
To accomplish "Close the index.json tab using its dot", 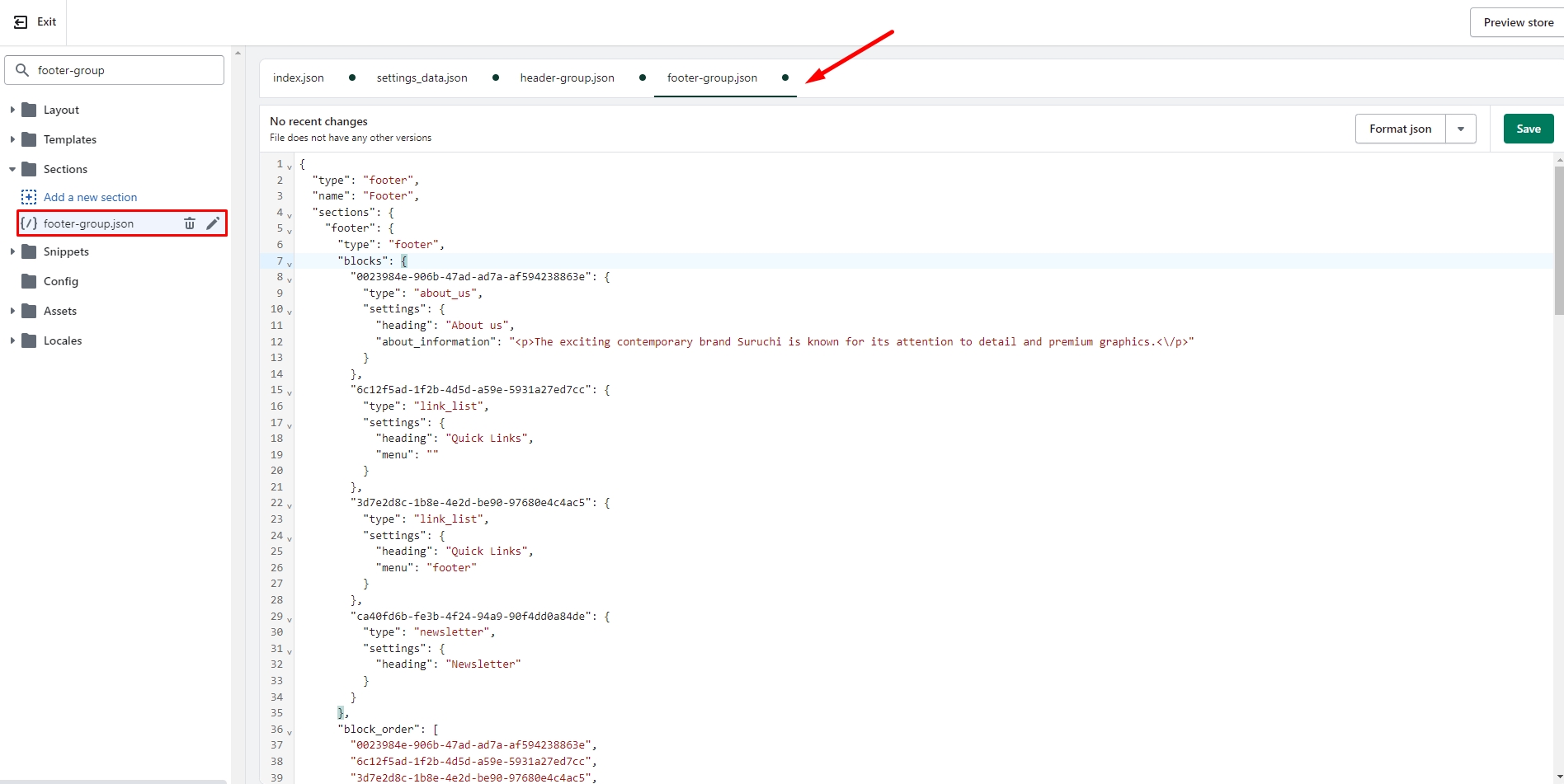I will coord(352,77).
